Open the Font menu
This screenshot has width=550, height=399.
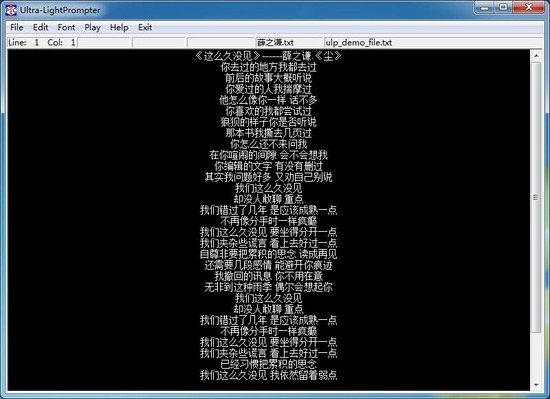66,27
